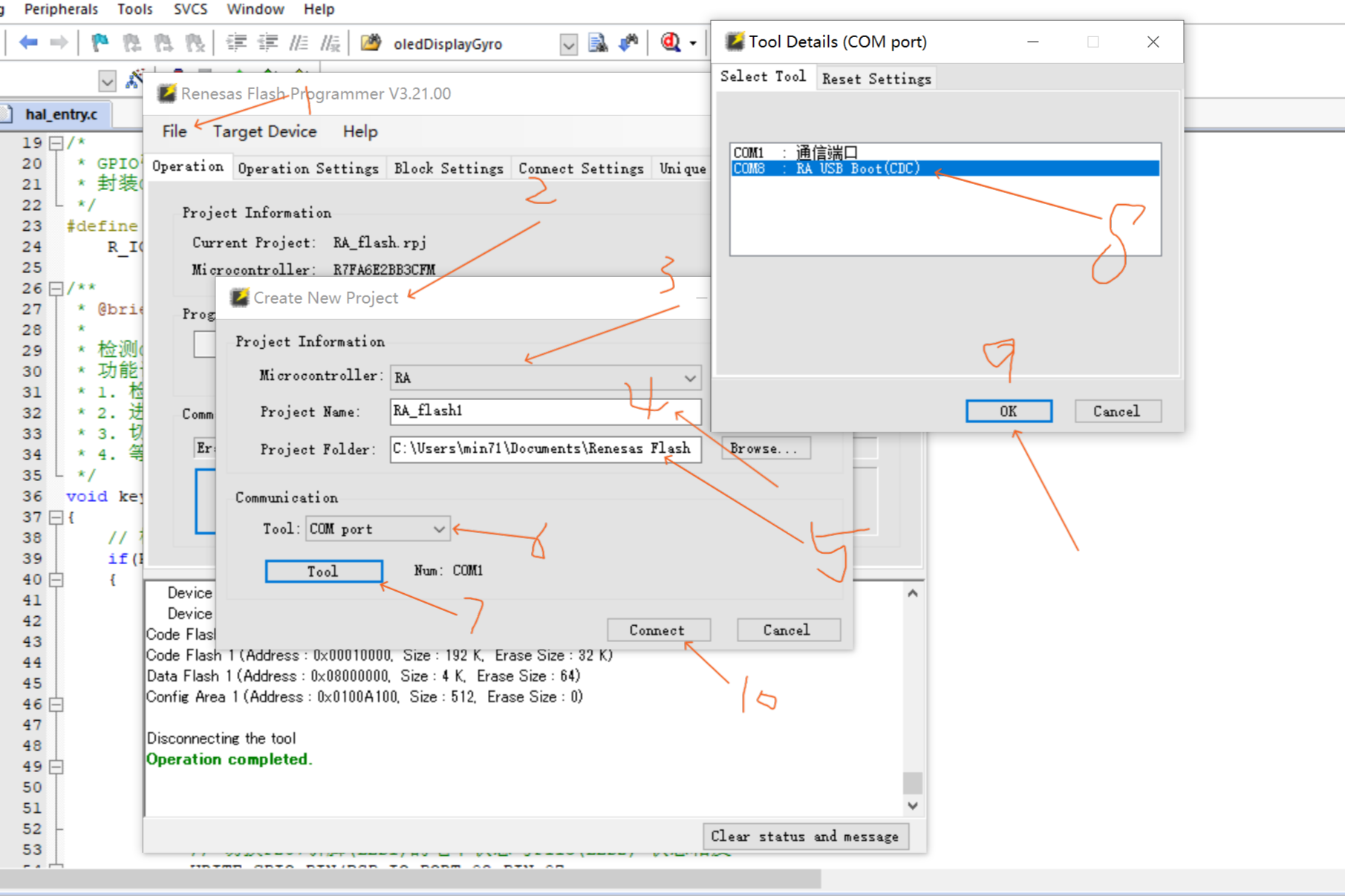Viewport: 1345px width, 896px height.
Task: Collapse code block at line 19
Action: pos(56,143)
